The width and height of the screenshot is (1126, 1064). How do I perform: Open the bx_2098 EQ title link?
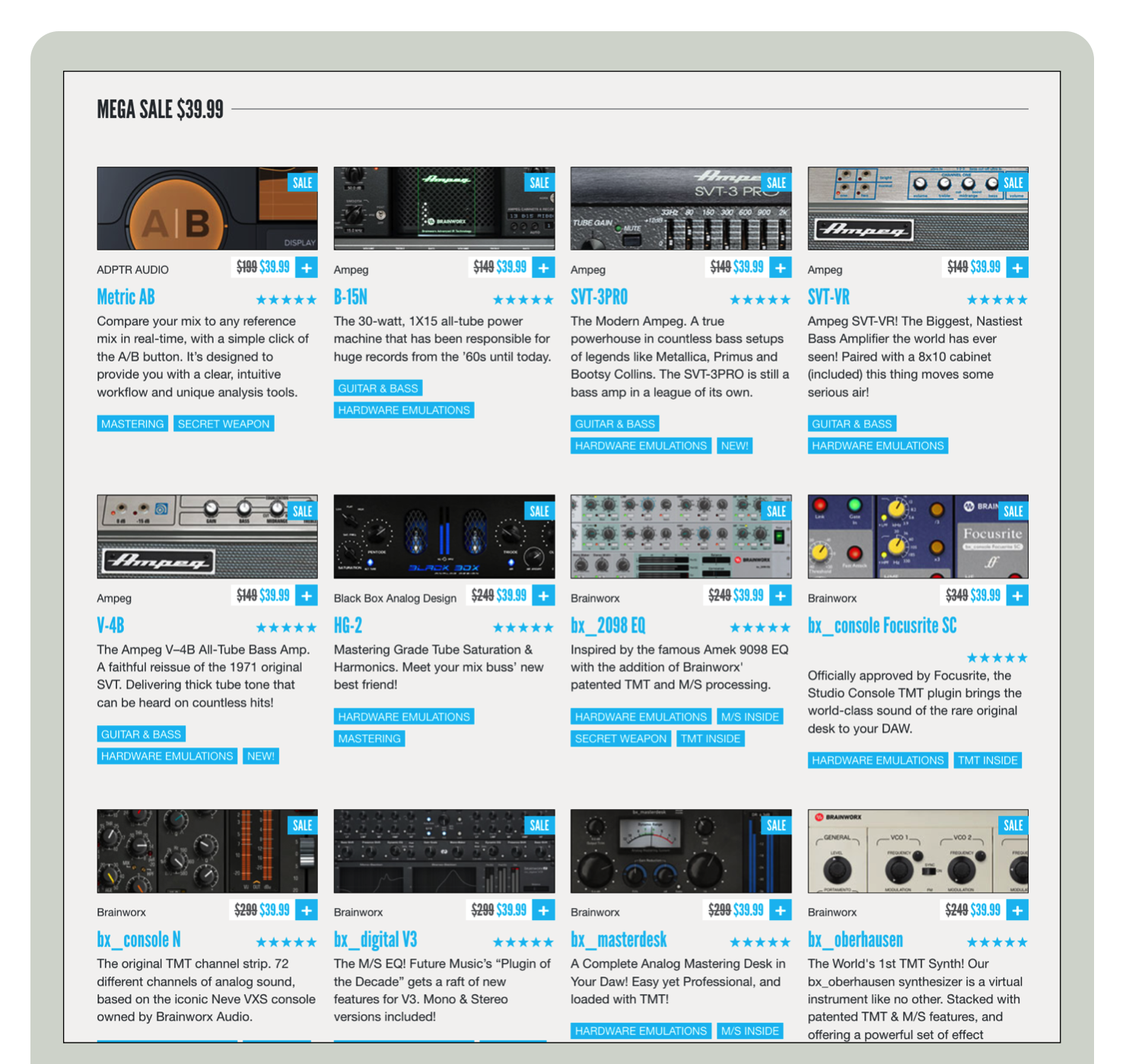pyautogui.click(x=608, y=626)
